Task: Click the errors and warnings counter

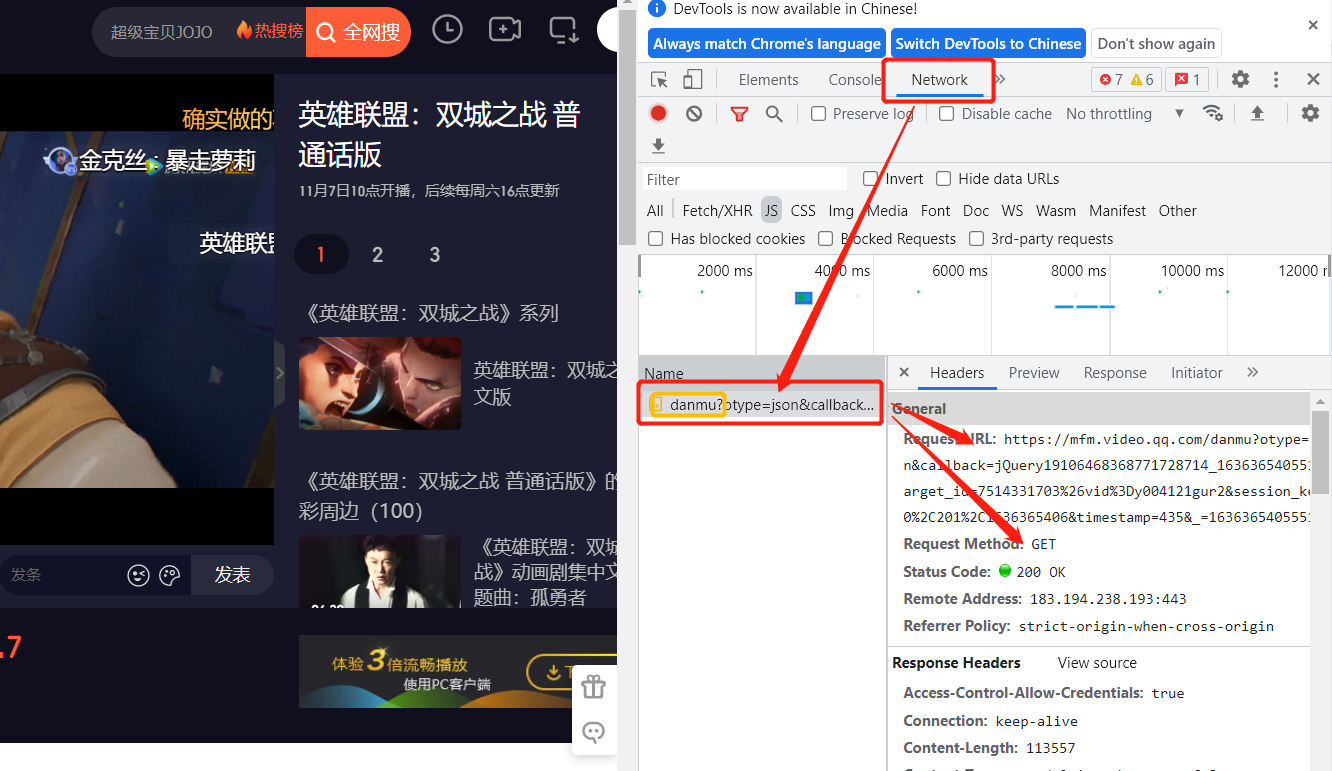Action: tap(1127, 80)
